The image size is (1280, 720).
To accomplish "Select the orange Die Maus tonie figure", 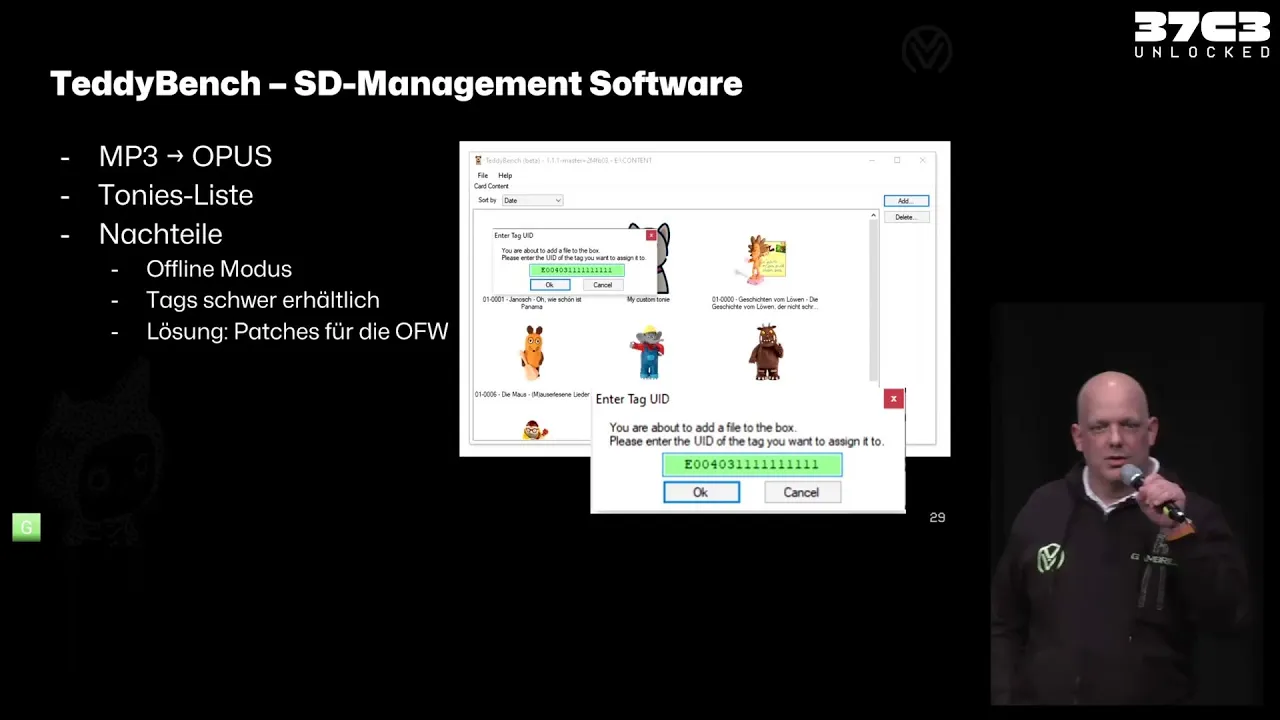I will [x=533, y=352].
